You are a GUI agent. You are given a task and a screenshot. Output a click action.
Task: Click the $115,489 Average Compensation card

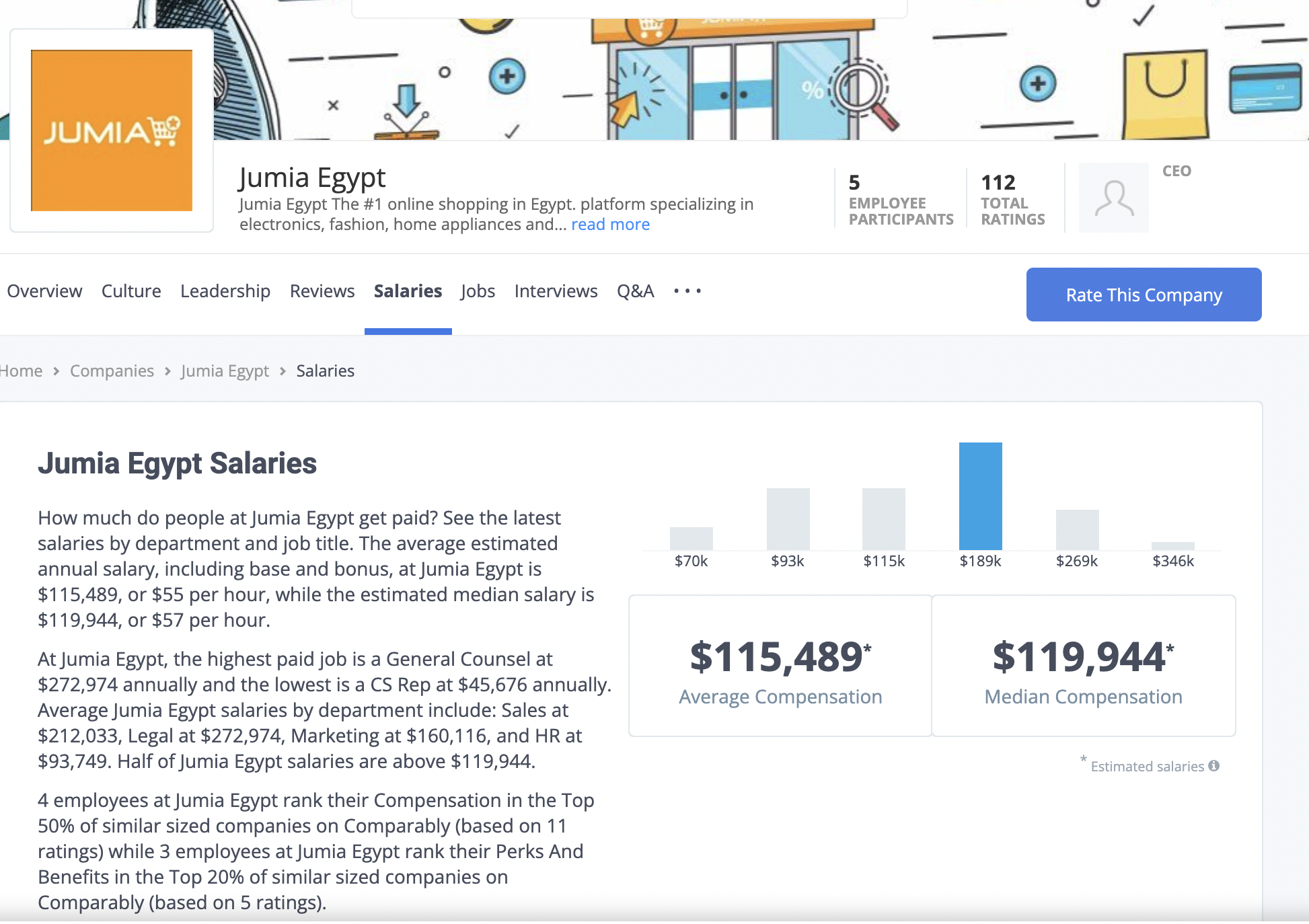(780, 666)
